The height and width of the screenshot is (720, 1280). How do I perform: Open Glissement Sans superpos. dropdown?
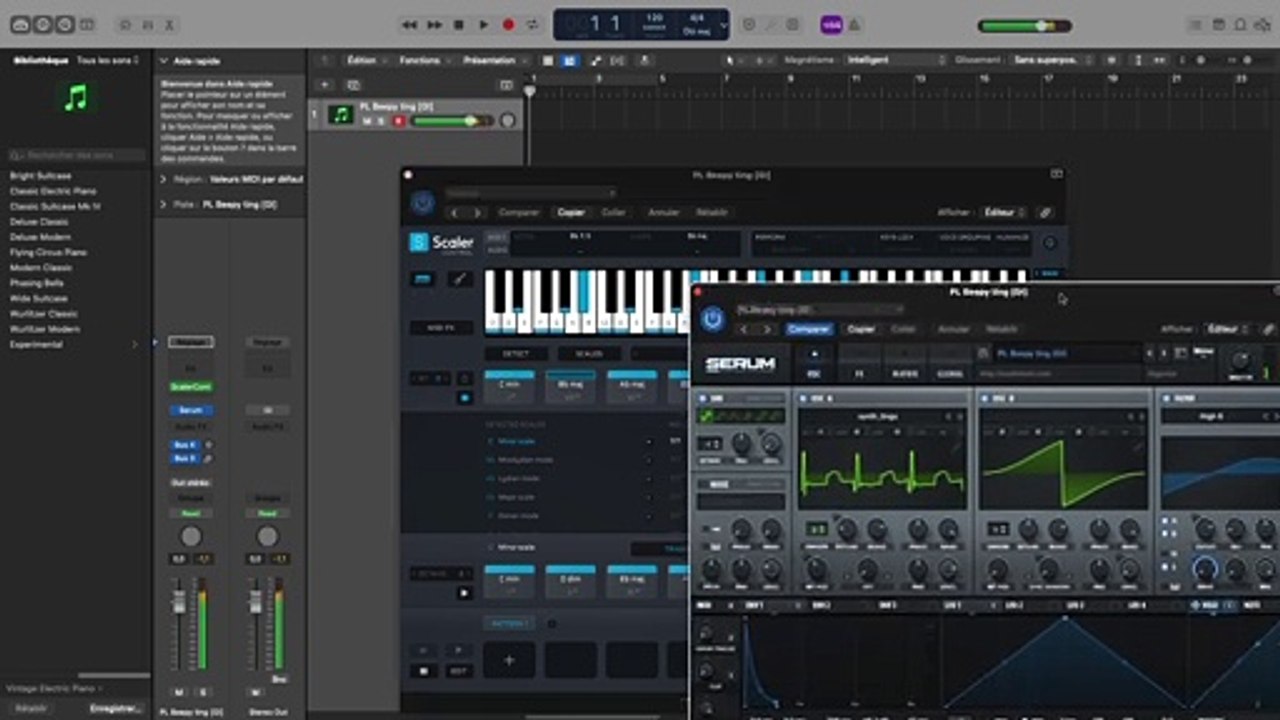tap(1050, 60)
